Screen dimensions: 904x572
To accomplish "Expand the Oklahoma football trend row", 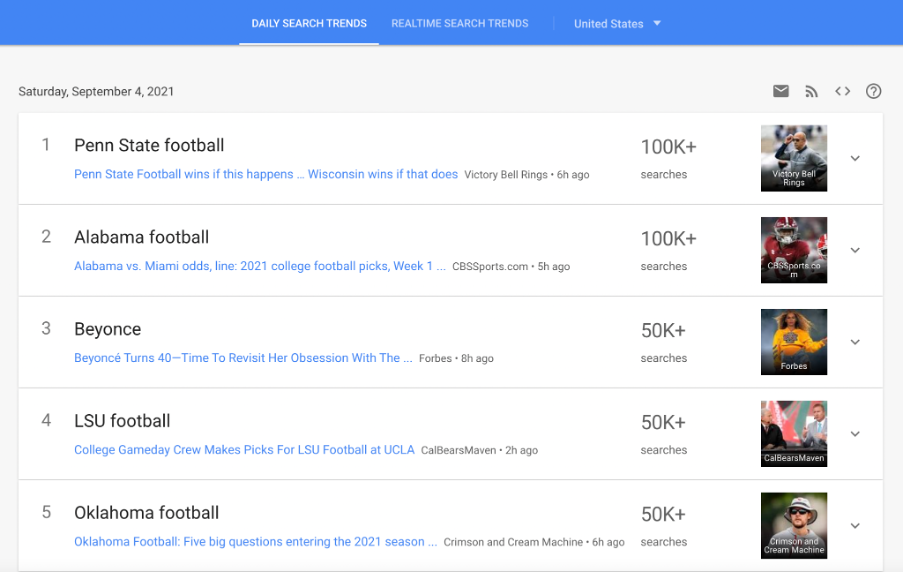I will pyautogui.click(x=855, y=525).
